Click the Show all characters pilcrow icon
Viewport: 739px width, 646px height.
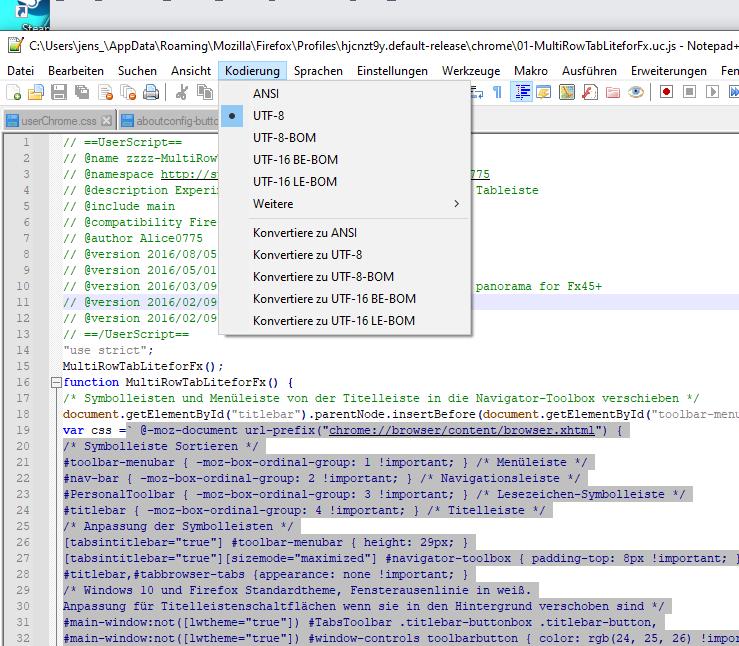(497, 93)
